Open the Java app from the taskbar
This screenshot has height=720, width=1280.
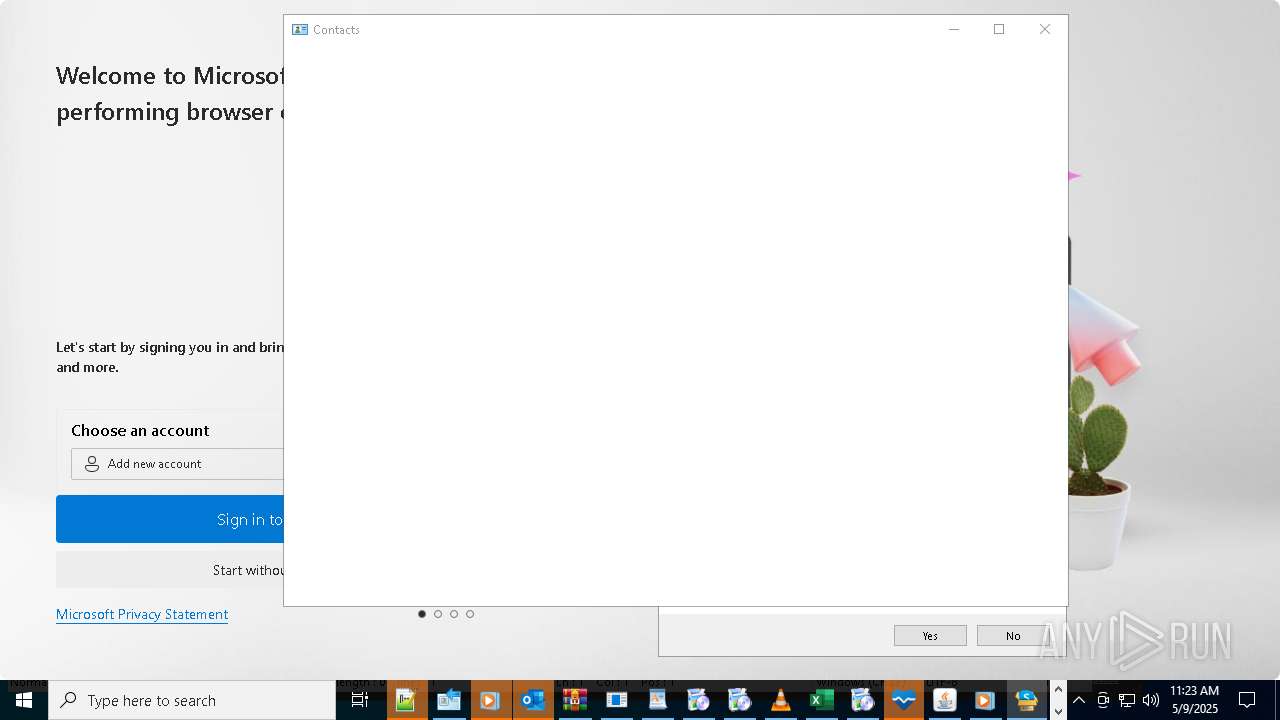pos(944,700)
